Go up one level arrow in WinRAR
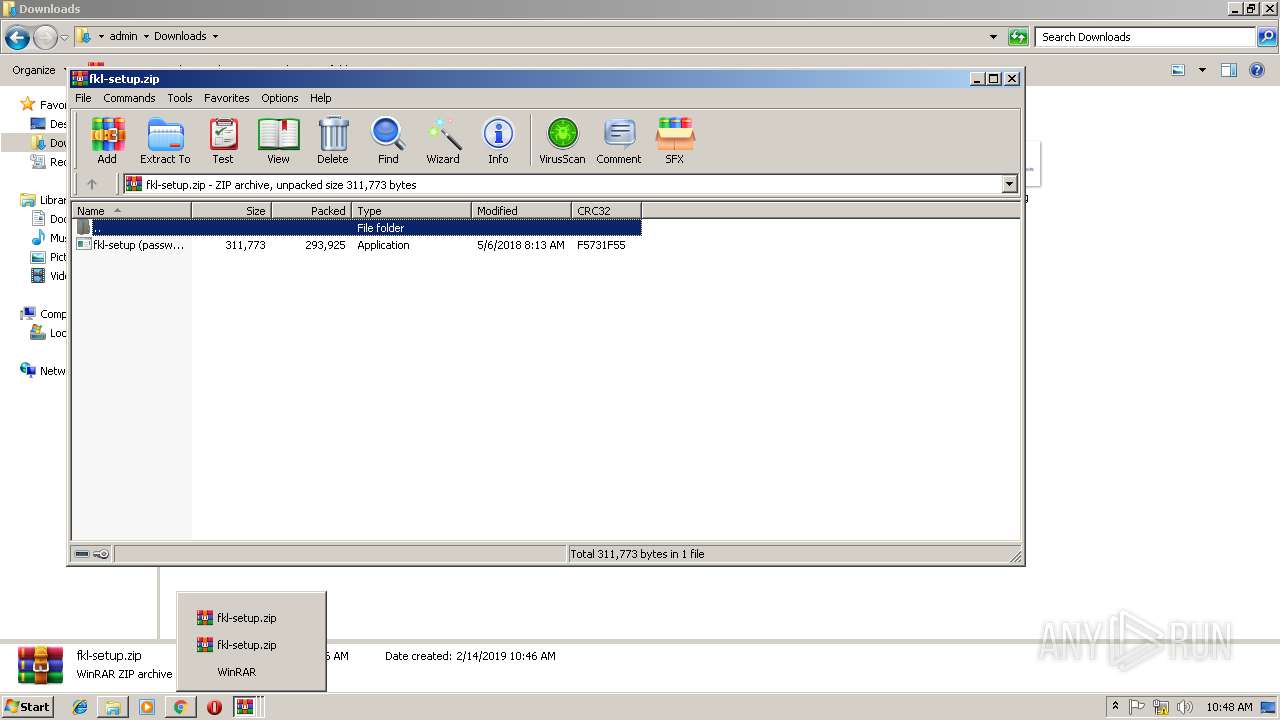 [x=92, y=184]
